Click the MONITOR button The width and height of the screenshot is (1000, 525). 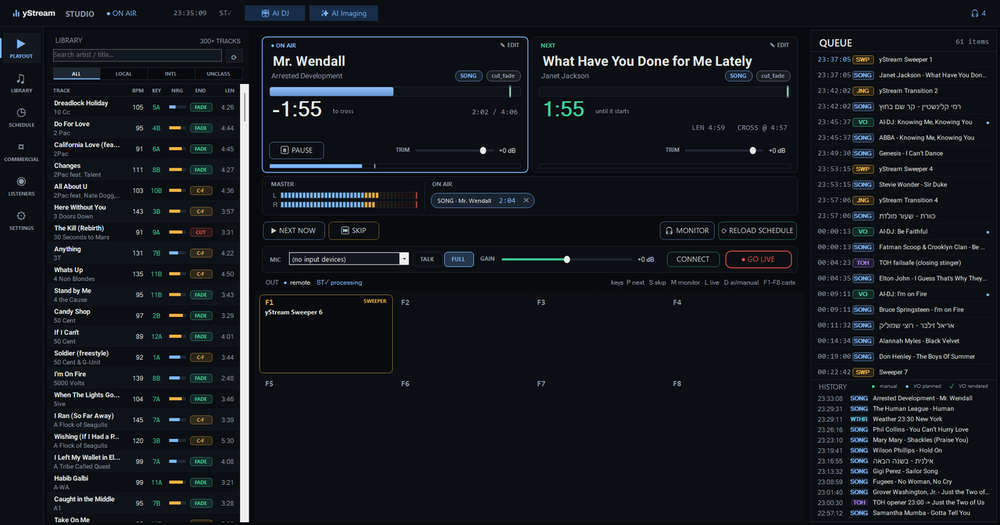687,230
